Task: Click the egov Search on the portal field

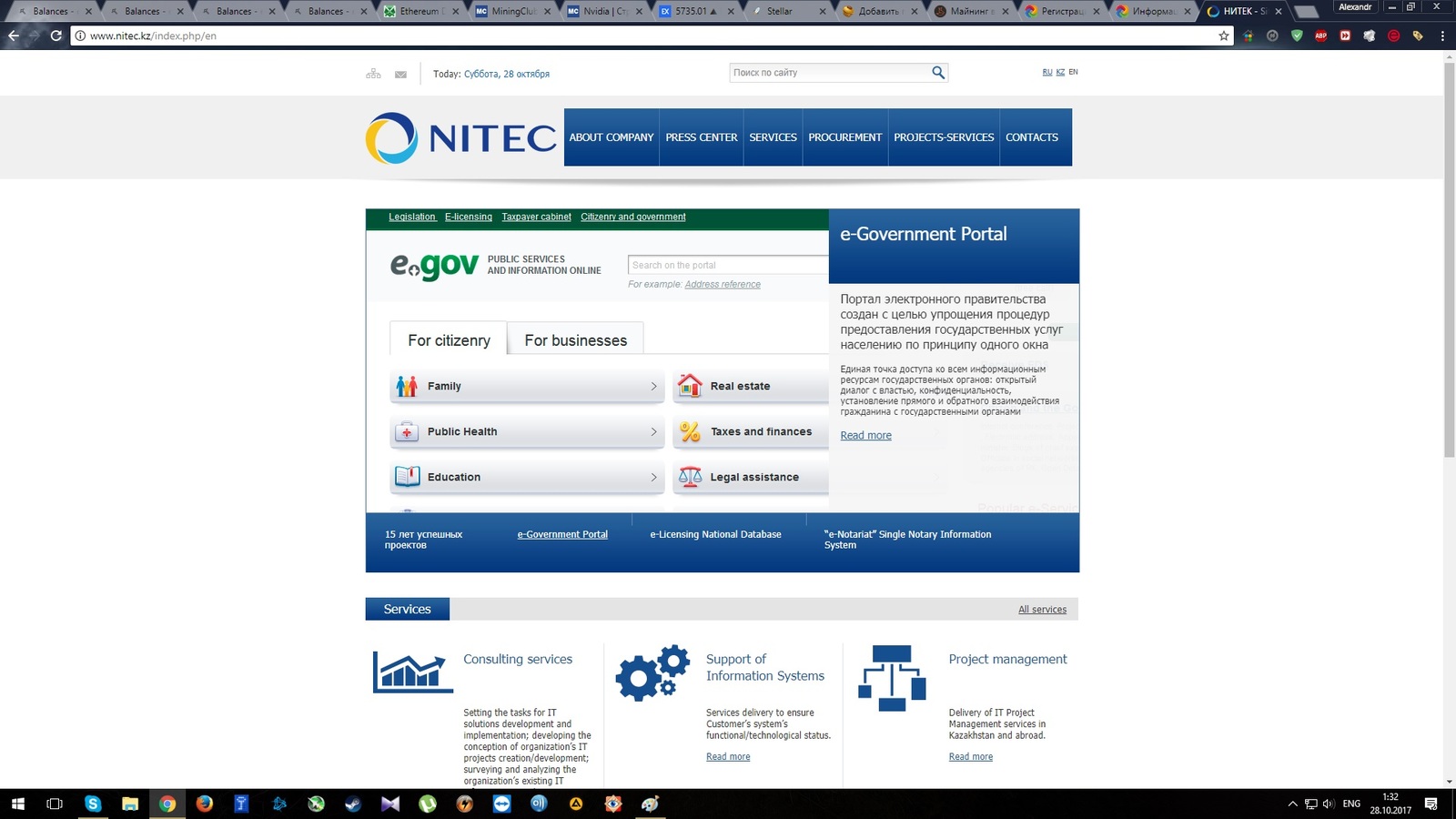Action: pyautogui.click(x=728, y=265)
